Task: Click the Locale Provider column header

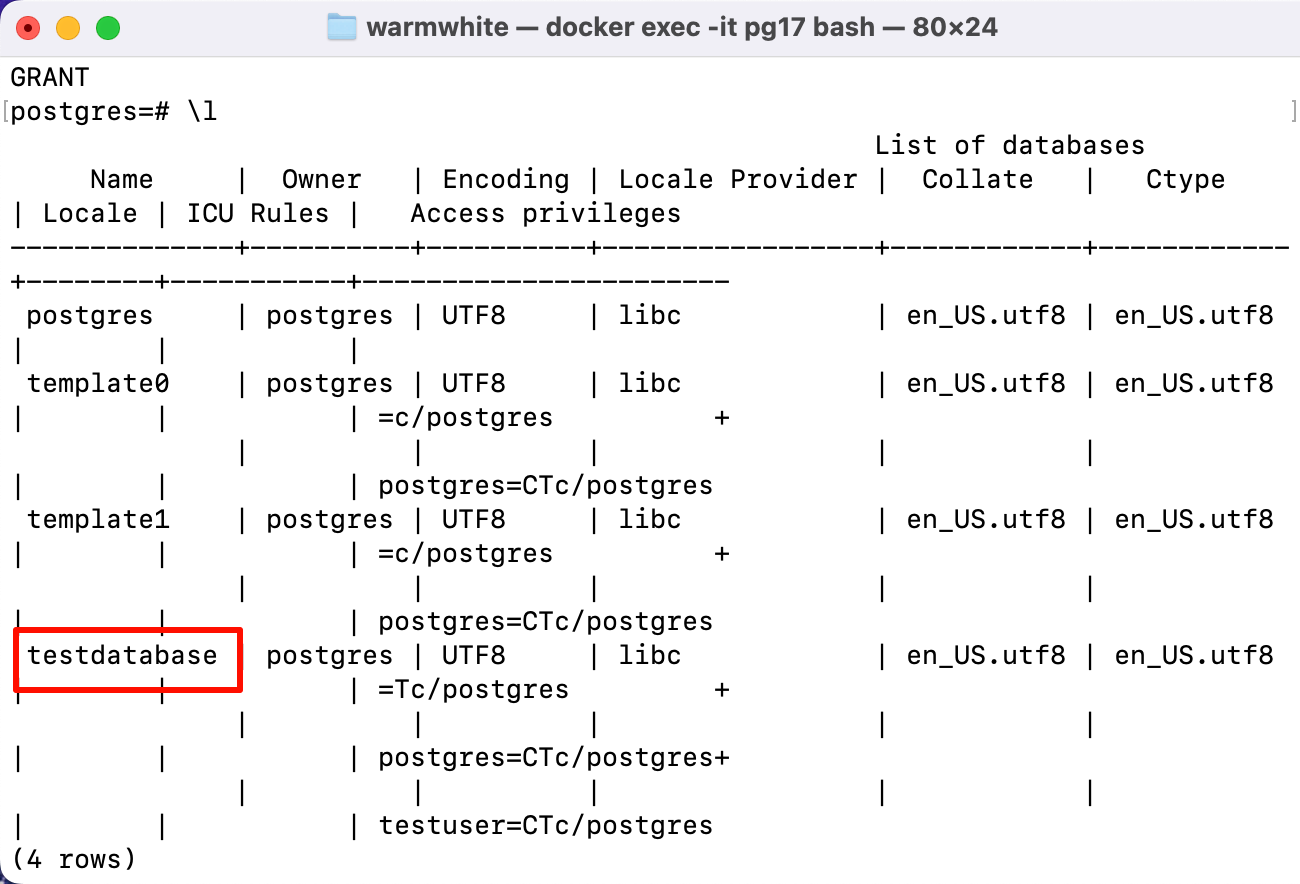Action: tap(737, 179)
